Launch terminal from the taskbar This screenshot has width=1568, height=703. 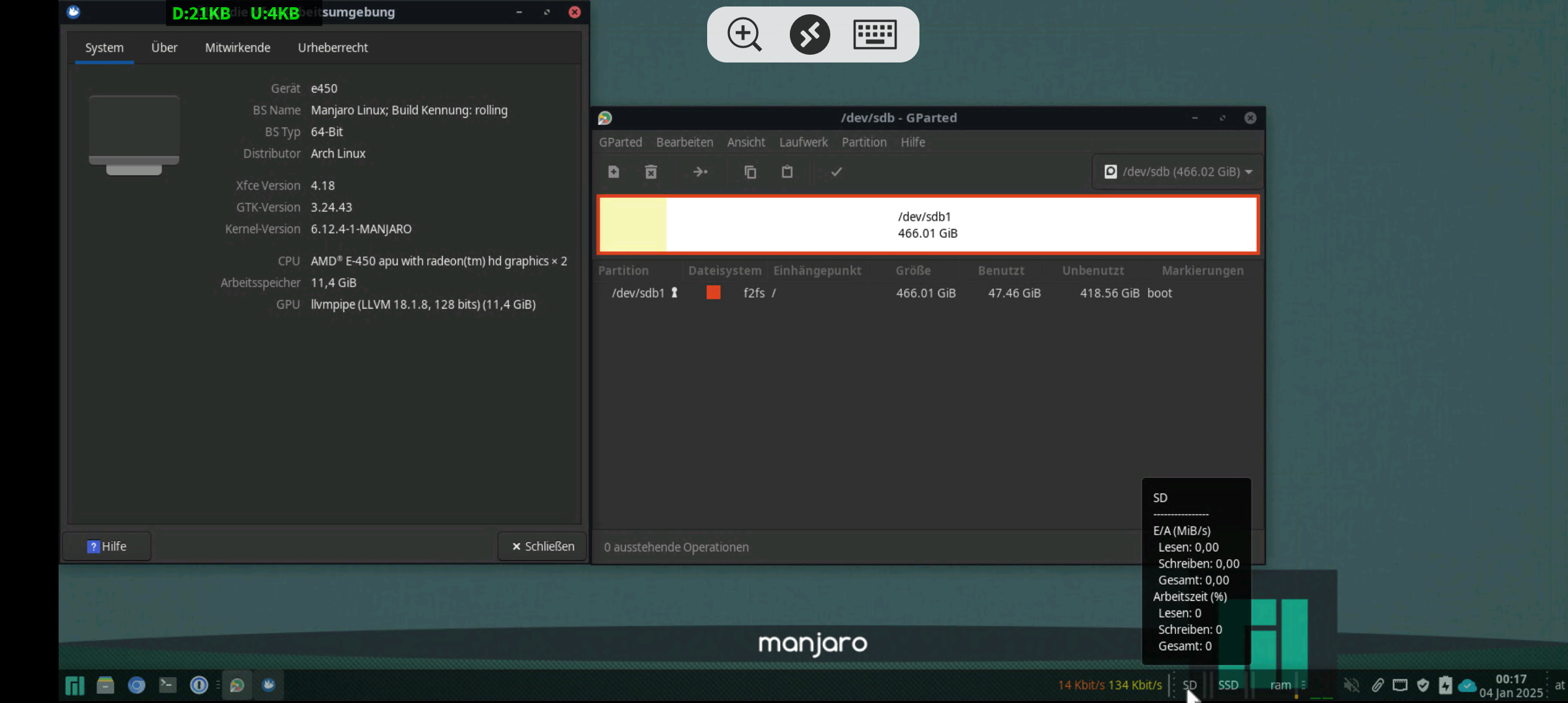(x=167, y=685)
